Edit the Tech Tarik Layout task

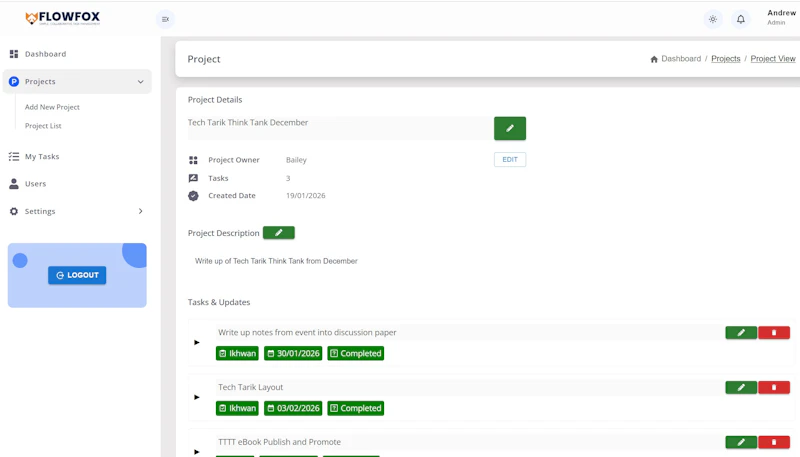(x=741, y=388)
